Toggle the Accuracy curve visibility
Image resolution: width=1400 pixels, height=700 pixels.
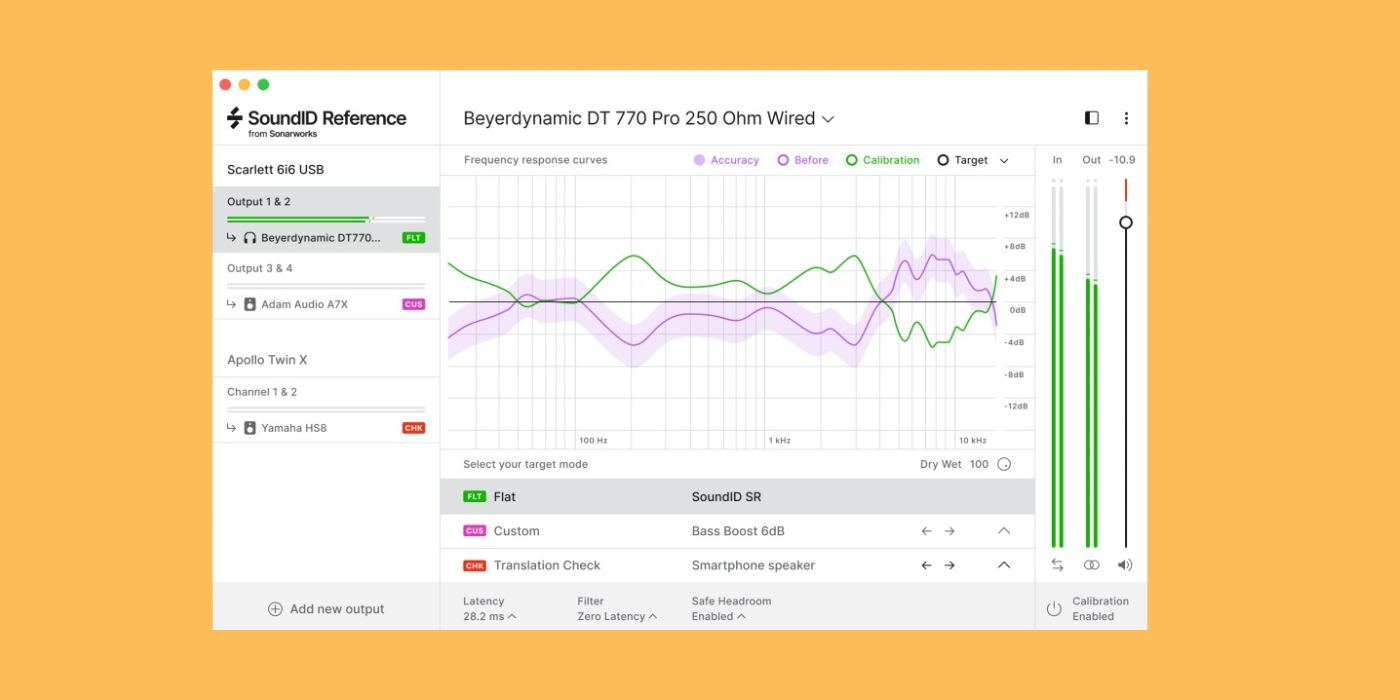coord(727,160)
